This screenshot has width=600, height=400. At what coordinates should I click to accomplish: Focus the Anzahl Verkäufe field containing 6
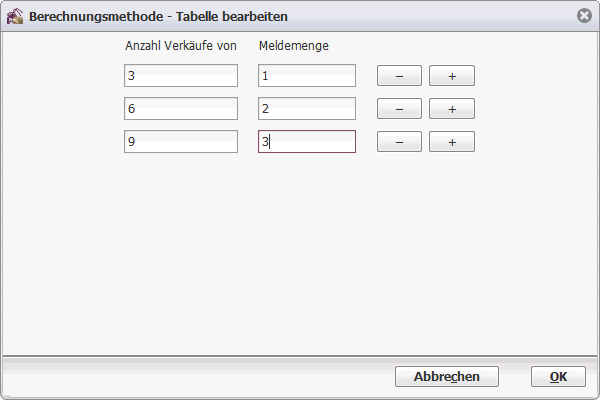[x=181, y=108]
